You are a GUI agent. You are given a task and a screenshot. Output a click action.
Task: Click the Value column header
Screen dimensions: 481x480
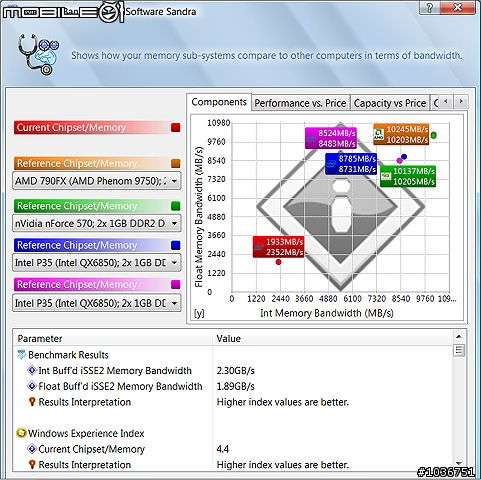333,339
